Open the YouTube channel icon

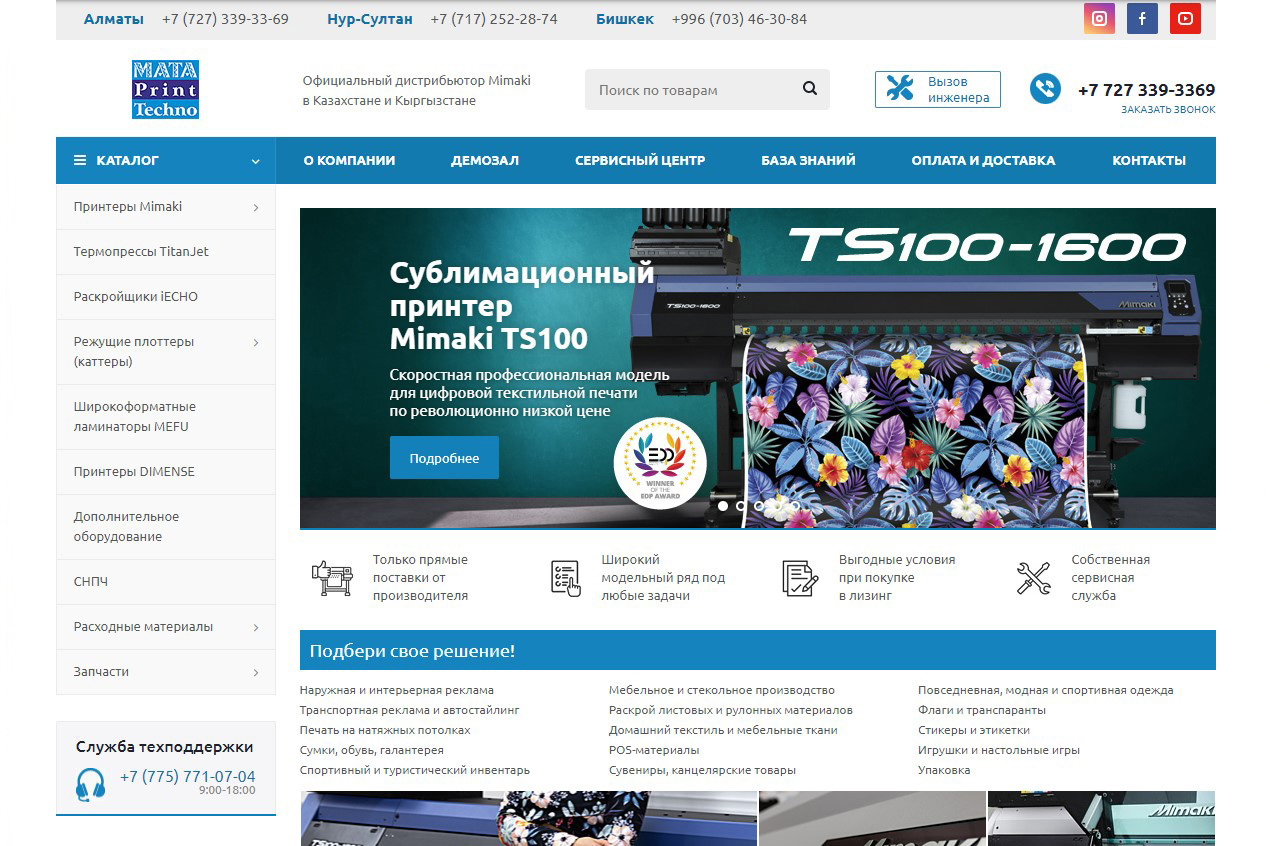1185,18
